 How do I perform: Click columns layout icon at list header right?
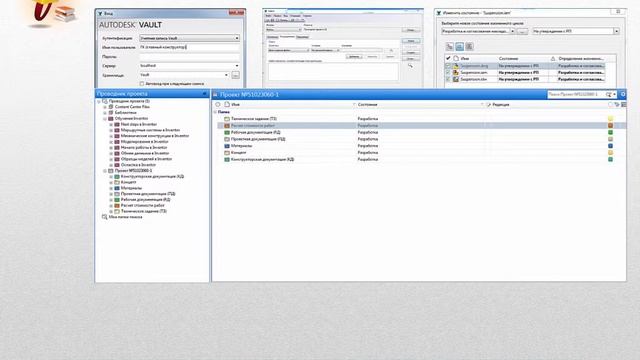623,105
